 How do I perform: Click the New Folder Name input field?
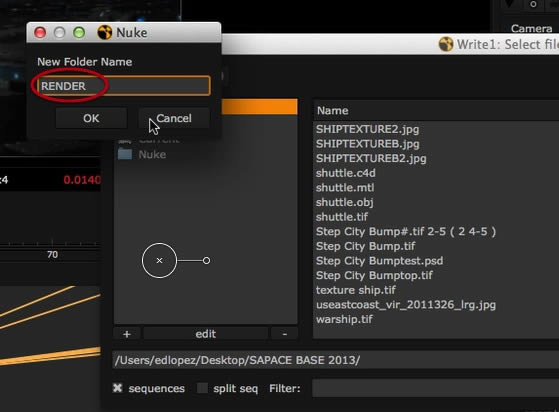pos(124,86)
